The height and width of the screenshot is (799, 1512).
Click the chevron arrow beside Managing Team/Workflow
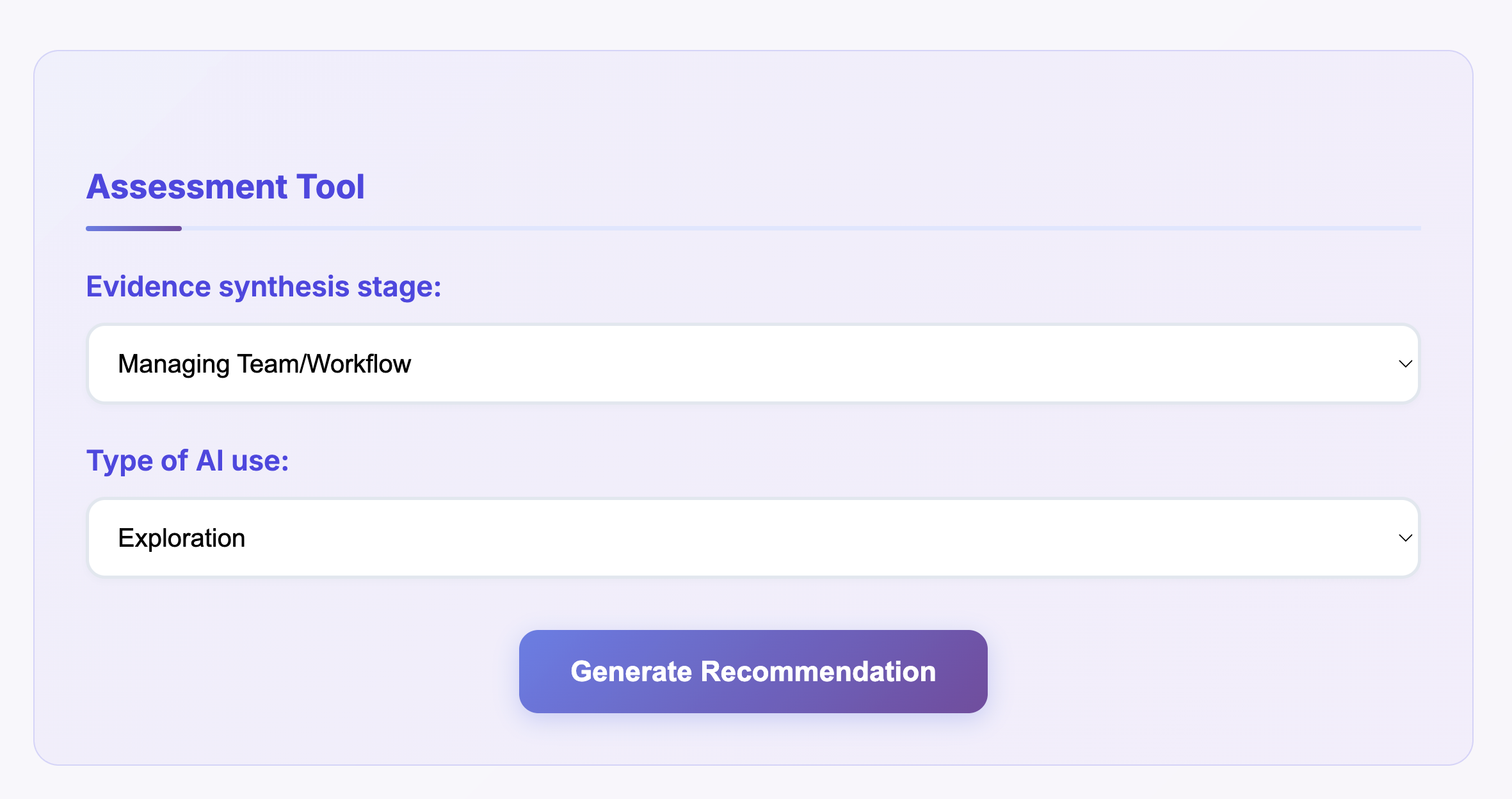tap(1405, 364)
